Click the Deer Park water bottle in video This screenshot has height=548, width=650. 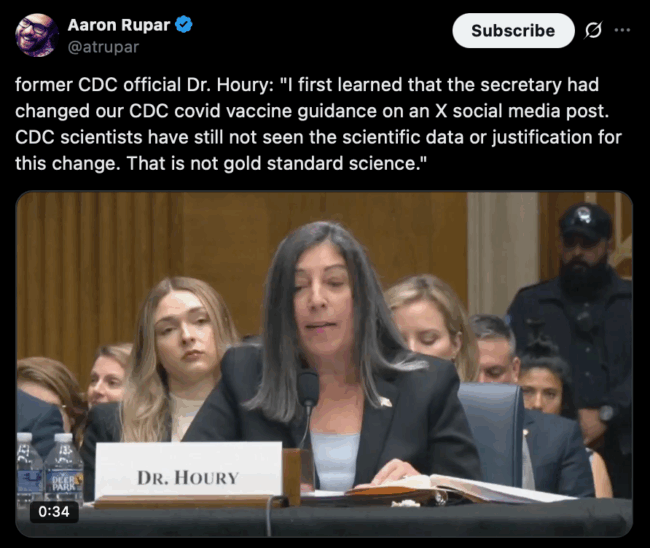63,468
